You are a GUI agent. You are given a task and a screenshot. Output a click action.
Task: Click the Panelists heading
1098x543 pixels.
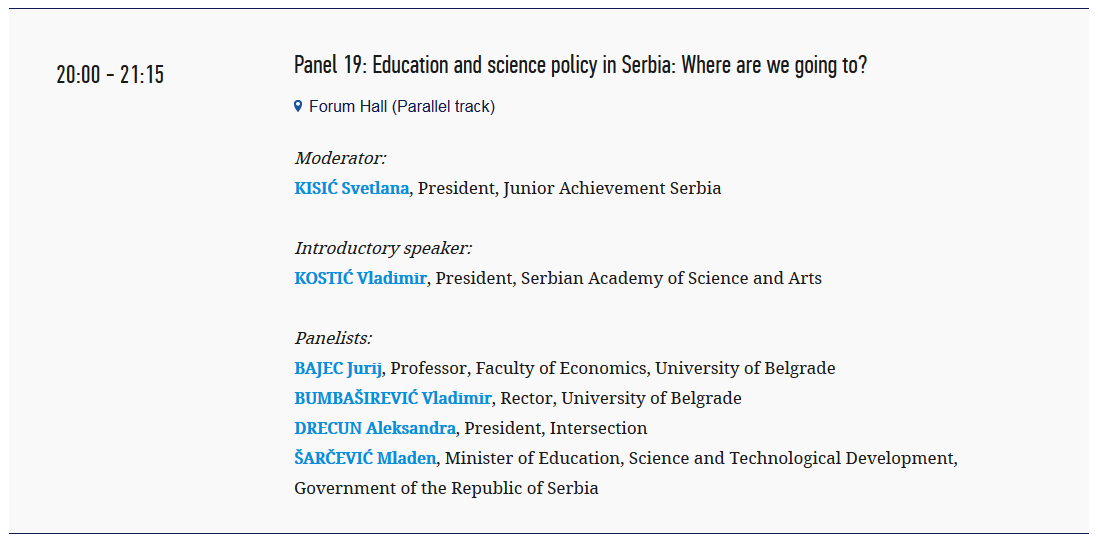coord(333,338)
